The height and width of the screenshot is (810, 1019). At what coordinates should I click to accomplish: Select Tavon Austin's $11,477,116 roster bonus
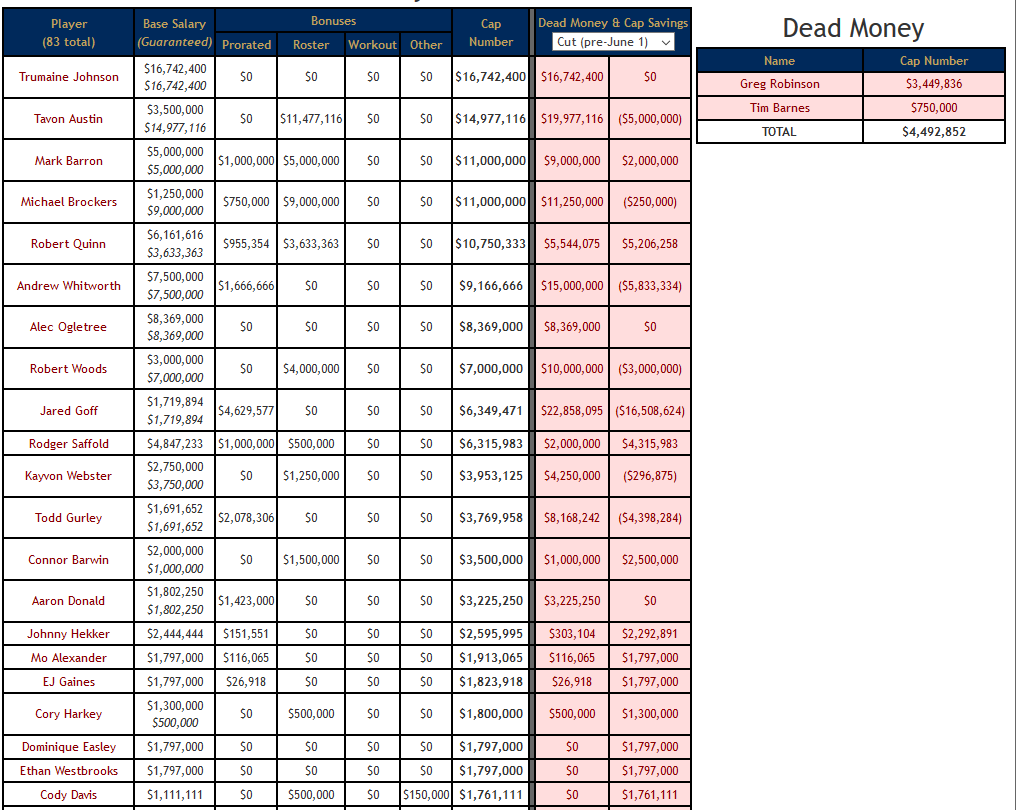point(311,119)
